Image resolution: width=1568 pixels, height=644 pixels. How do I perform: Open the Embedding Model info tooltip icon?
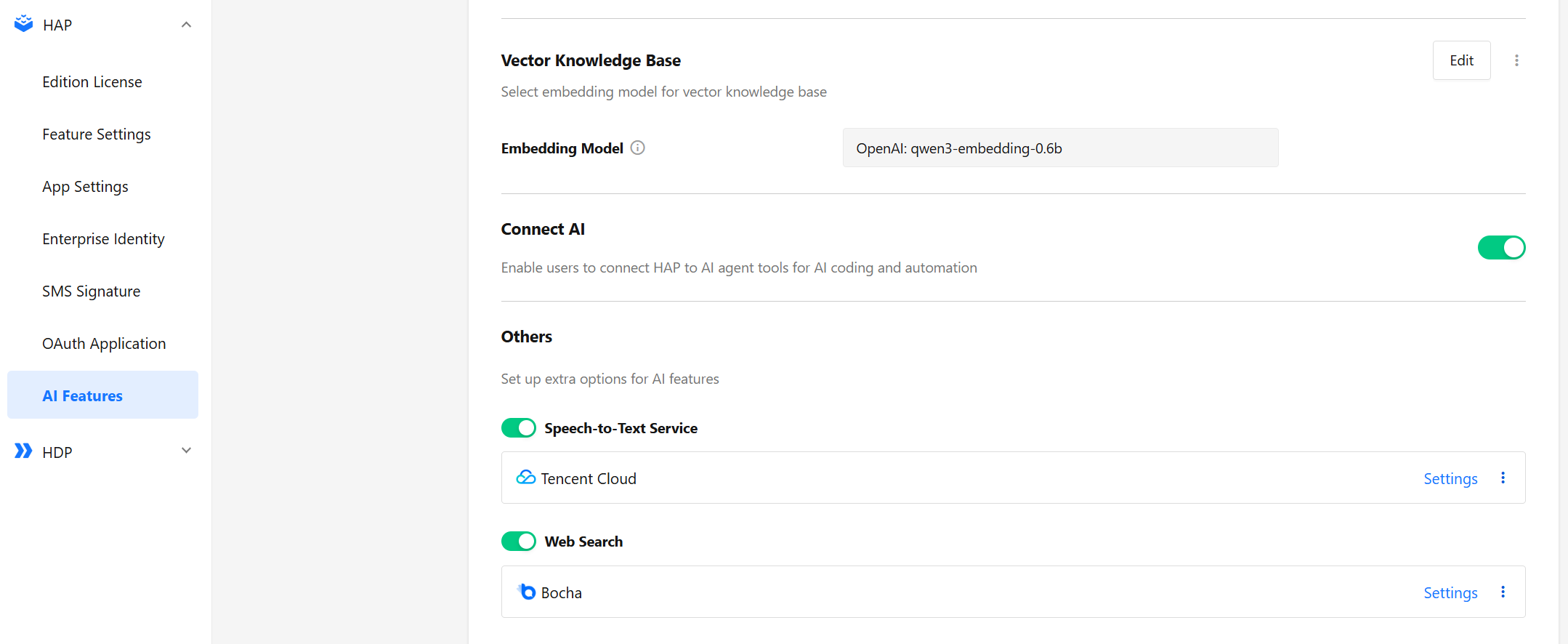[x=637, y=148]
